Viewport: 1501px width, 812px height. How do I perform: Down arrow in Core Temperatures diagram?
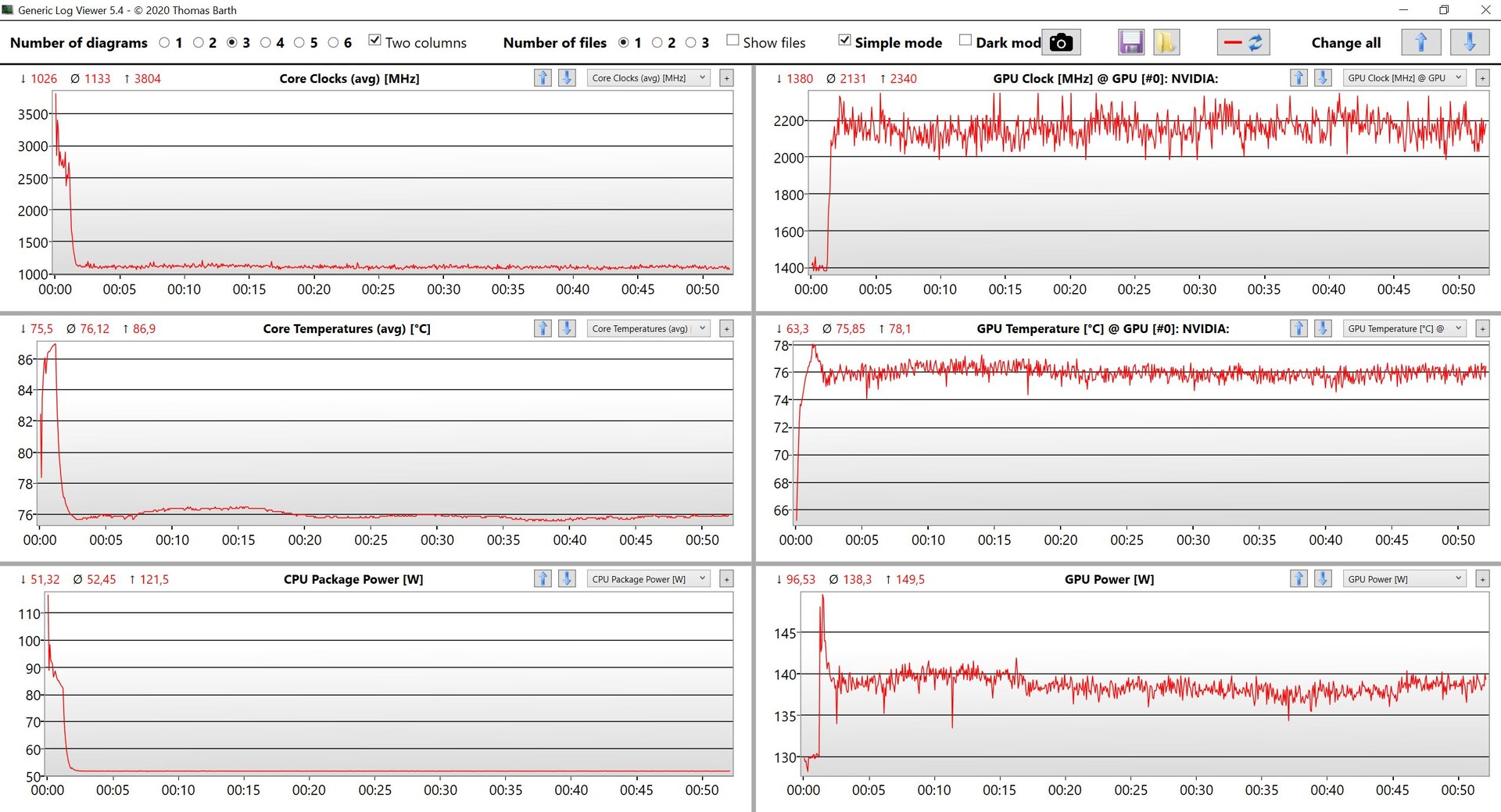pos(567,328)
